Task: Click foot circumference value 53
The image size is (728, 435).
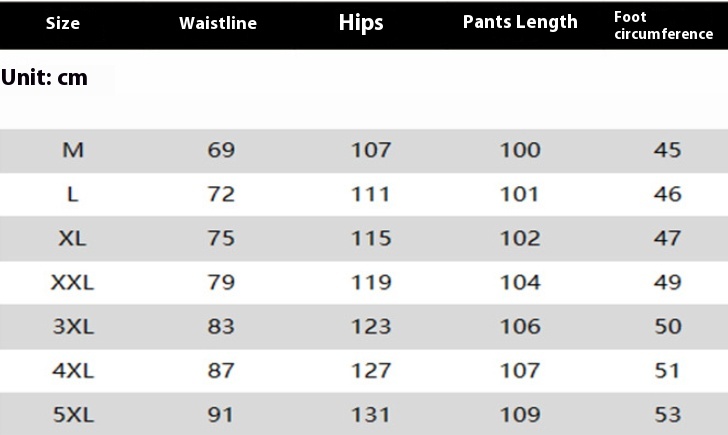Action: 667,415
